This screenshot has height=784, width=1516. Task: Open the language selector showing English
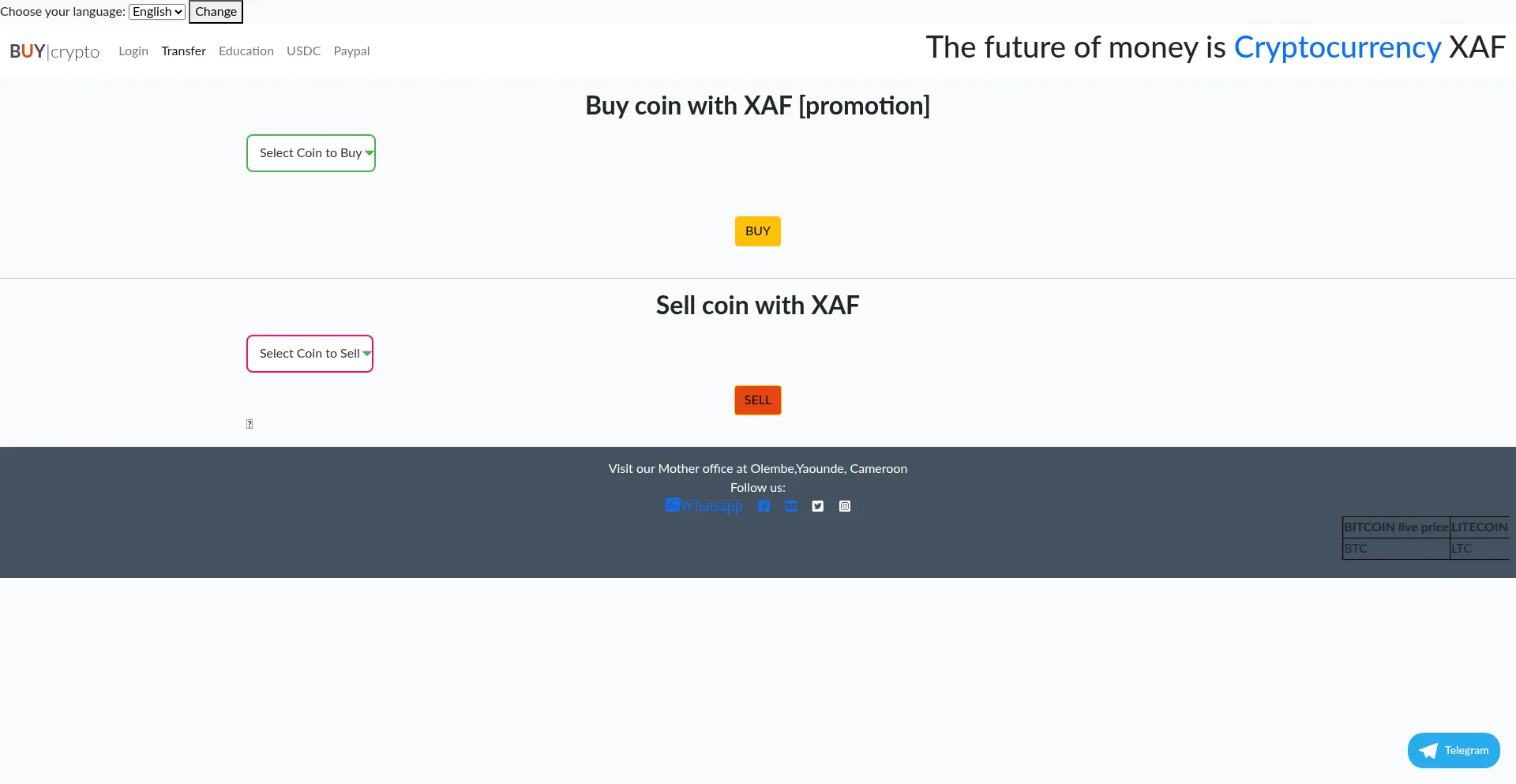point(157,12)
